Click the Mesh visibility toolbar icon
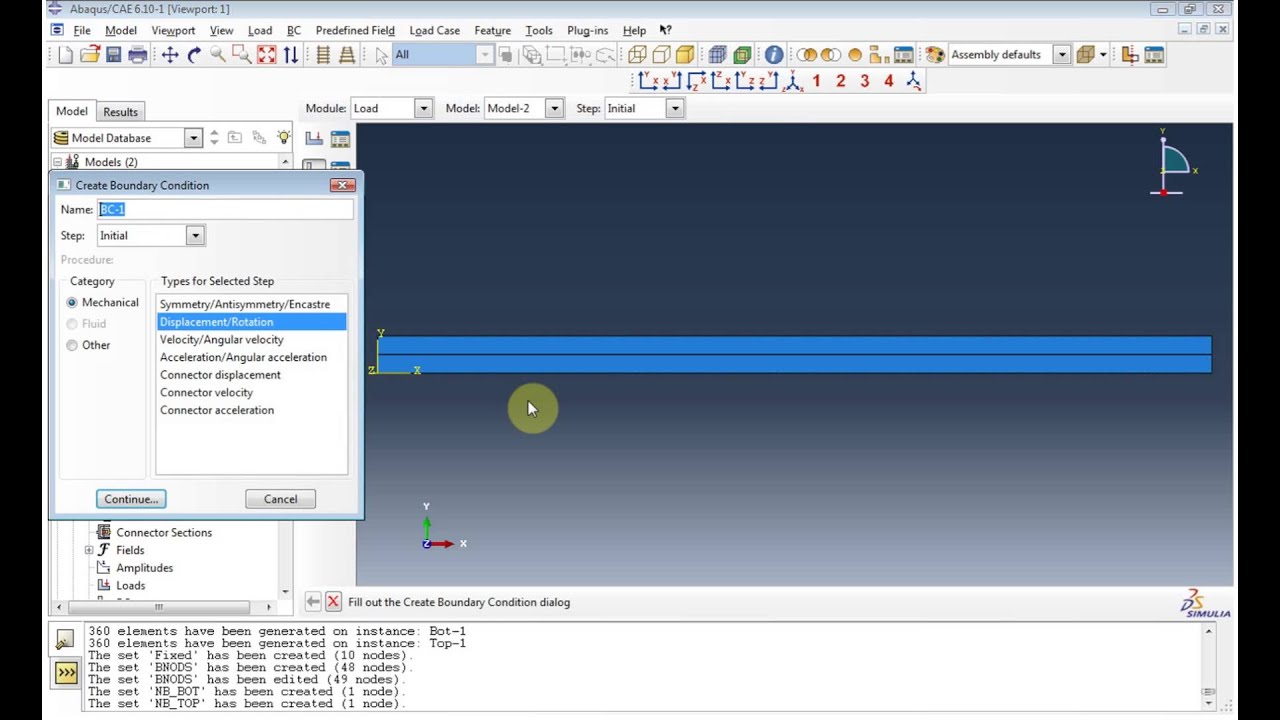Viewport: 1280px width, 720px height. pos(717,55)
